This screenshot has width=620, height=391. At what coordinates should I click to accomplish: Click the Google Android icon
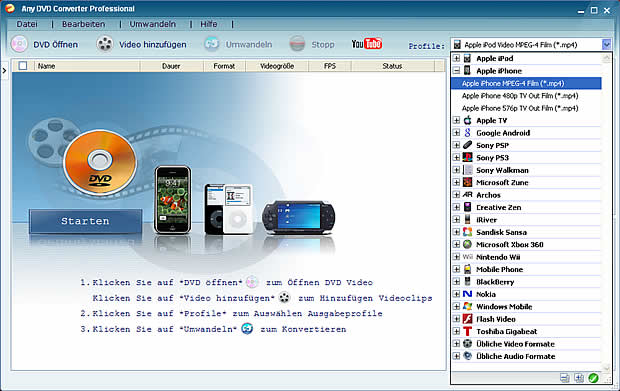click(x=467, y=133)
